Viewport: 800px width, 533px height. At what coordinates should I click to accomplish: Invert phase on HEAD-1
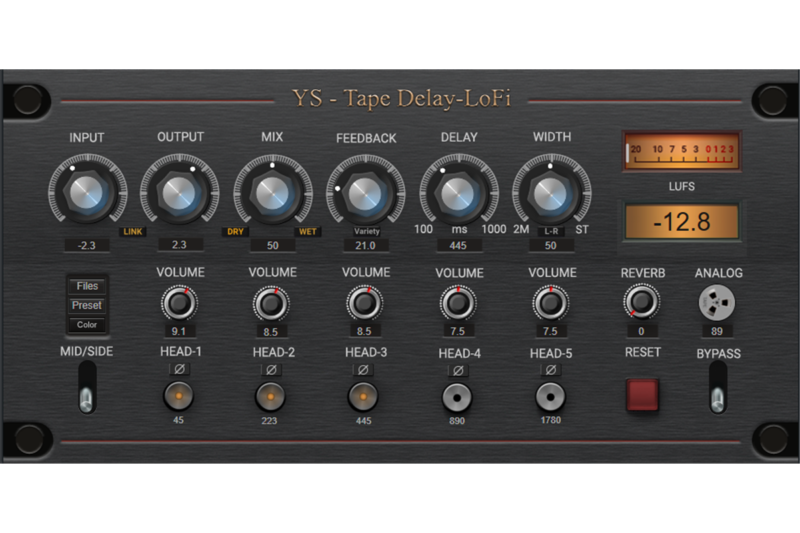[x=178, y=369]
